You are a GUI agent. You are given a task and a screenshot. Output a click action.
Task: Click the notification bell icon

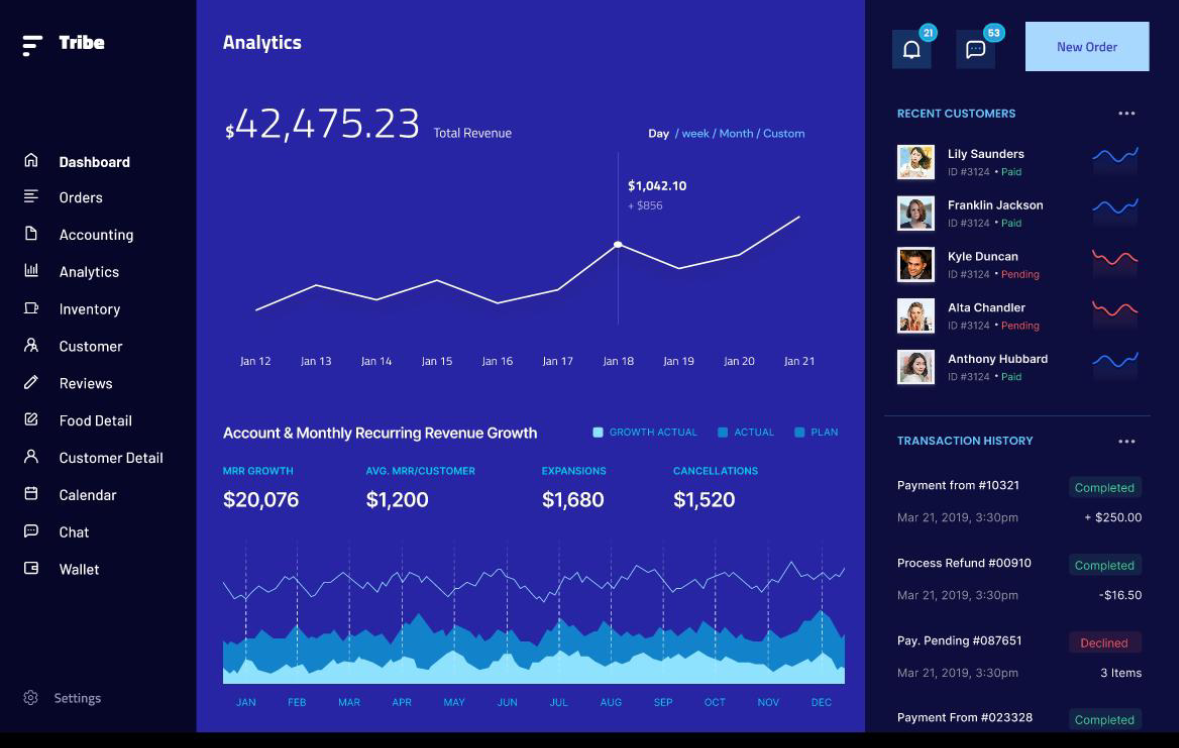coord(911,49)
